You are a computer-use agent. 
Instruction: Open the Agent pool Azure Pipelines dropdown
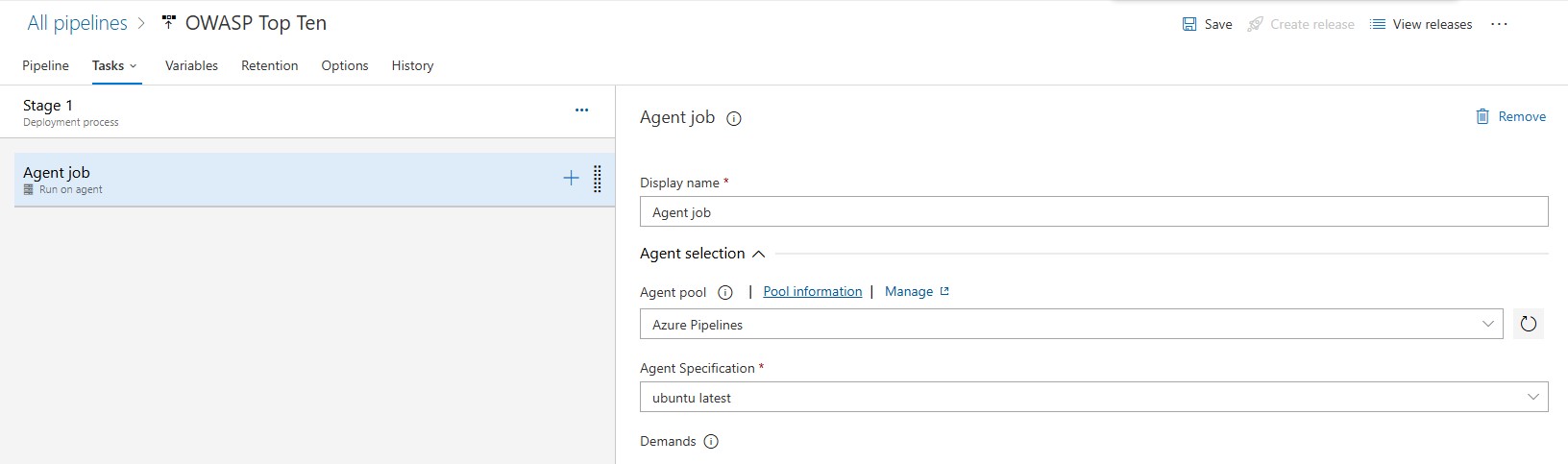pyautogui.click(x=1071, y=324)
